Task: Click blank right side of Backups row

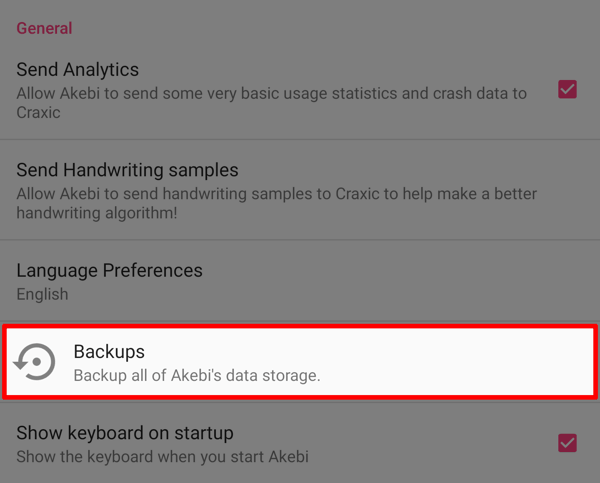Action: coord(459,362)
